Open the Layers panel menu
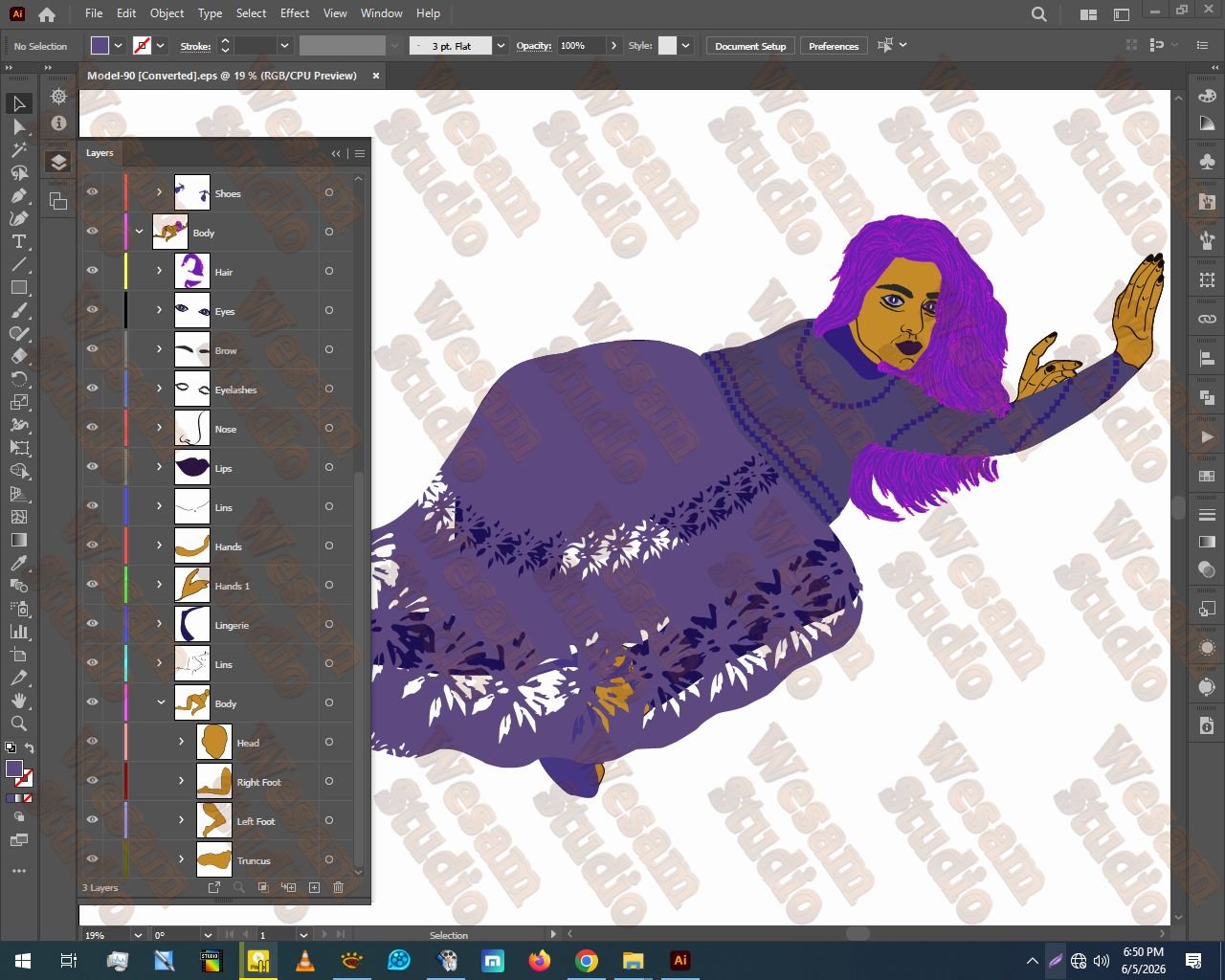The width and height of the screenshot is (1225, 980). pyautogui.click(x=360, y=153)
